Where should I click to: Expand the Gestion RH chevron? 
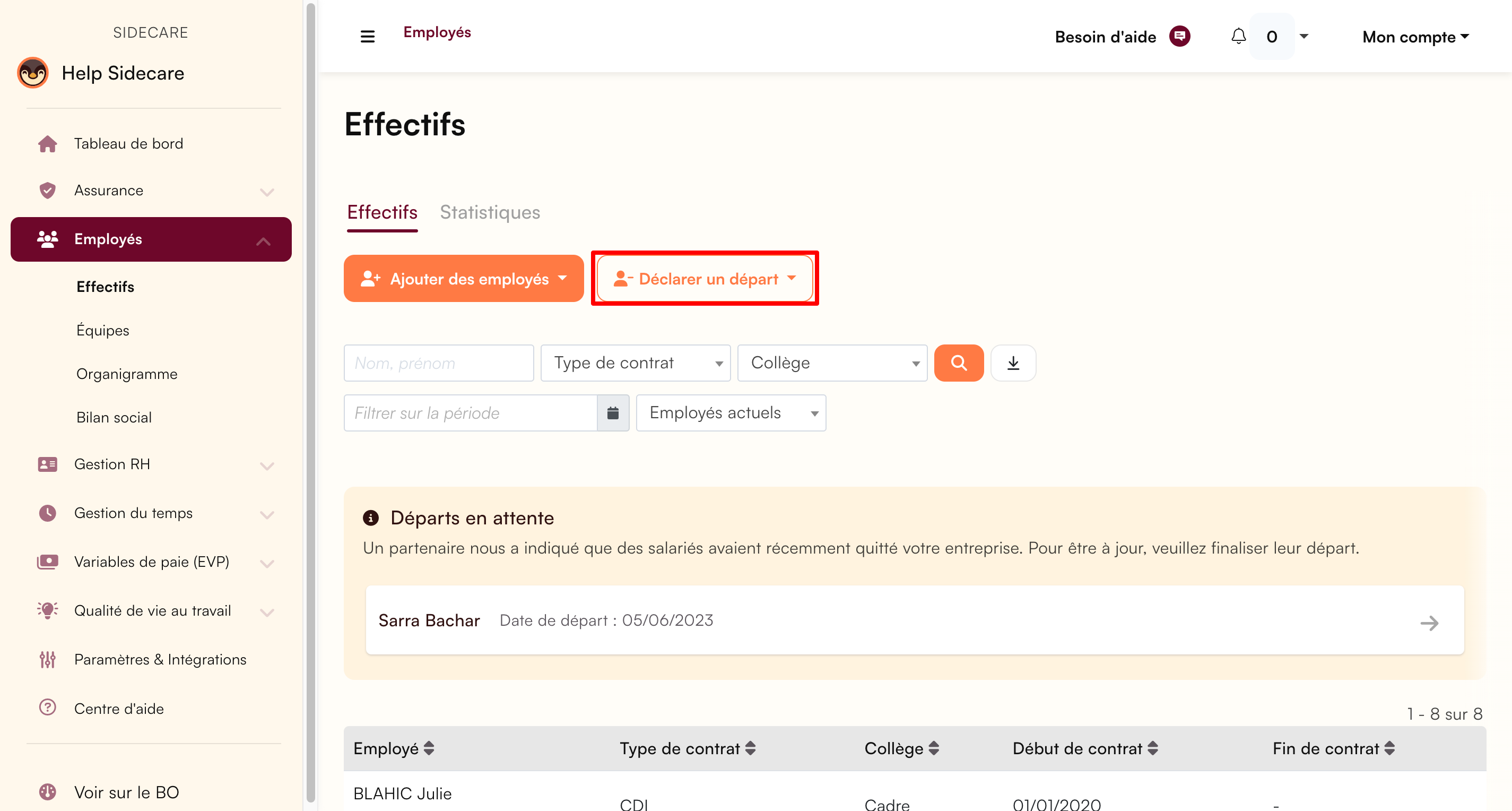(x=267, y=467)
